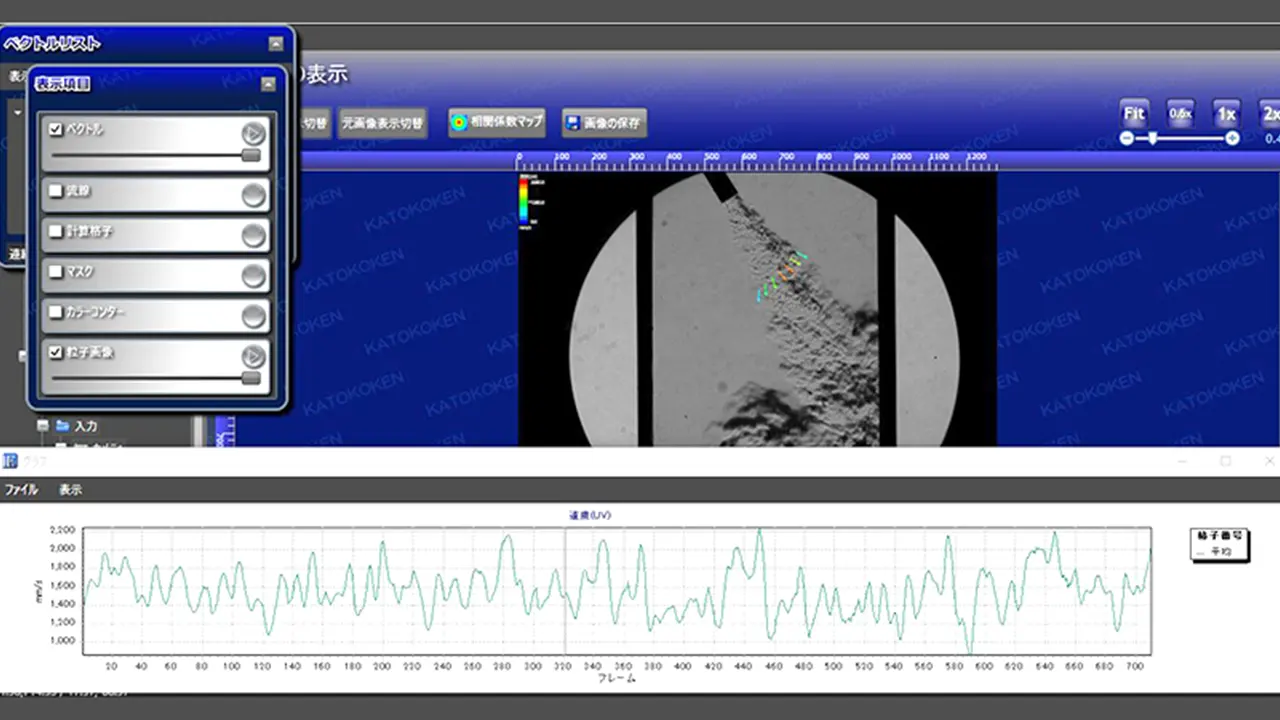Click the arrow button in the ベクトル row

point(254,133)
